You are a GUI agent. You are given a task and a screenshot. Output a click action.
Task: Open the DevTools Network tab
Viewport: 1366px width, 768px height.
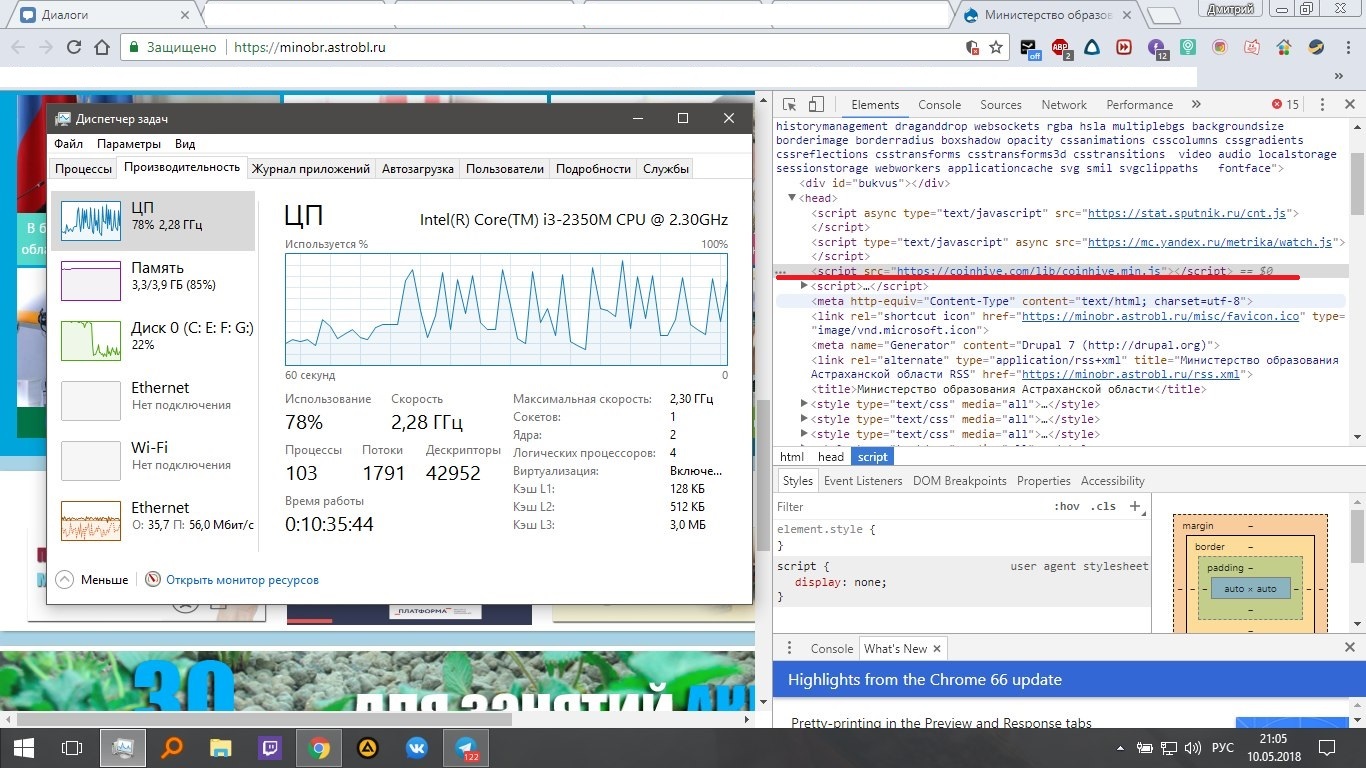coord(1064,104)
